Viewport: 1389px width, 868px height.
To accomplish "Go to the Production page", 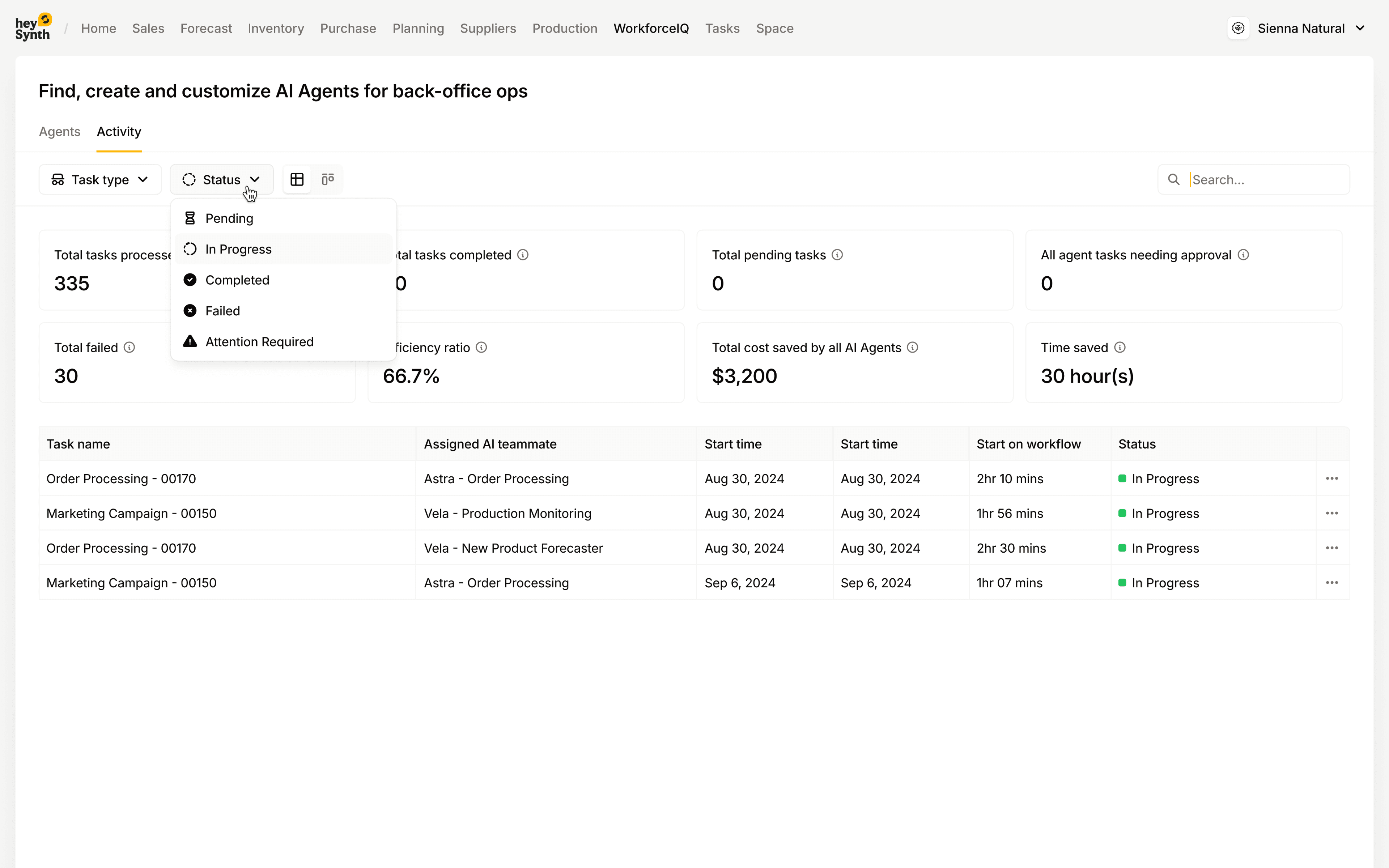I will coord(564,28).
